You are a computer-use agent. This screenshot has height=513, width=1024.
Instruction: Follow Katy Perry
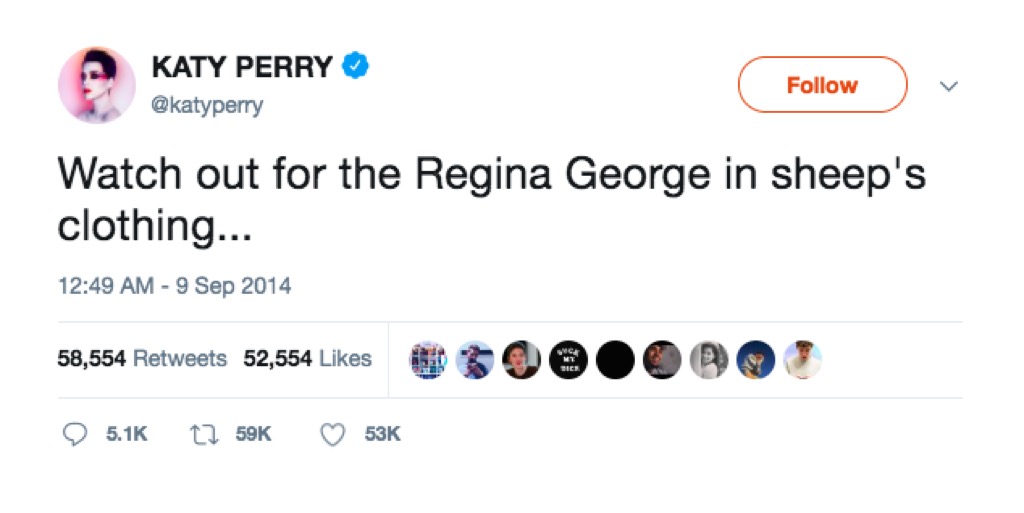[x=822, y=85]
